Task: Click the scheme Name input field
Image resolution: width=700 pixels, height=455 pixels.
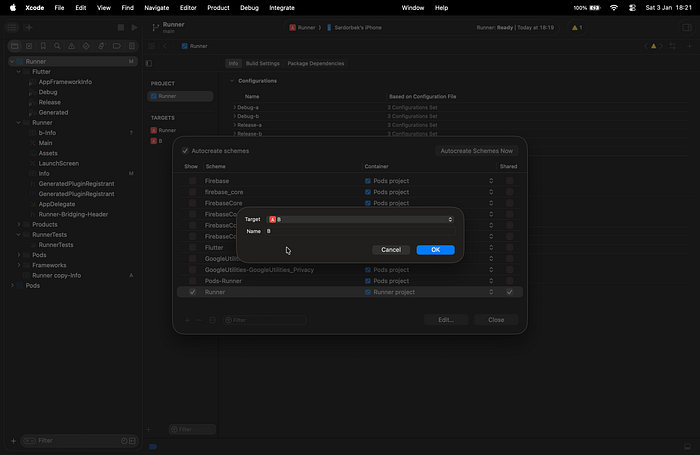Action: pos(360,231)
